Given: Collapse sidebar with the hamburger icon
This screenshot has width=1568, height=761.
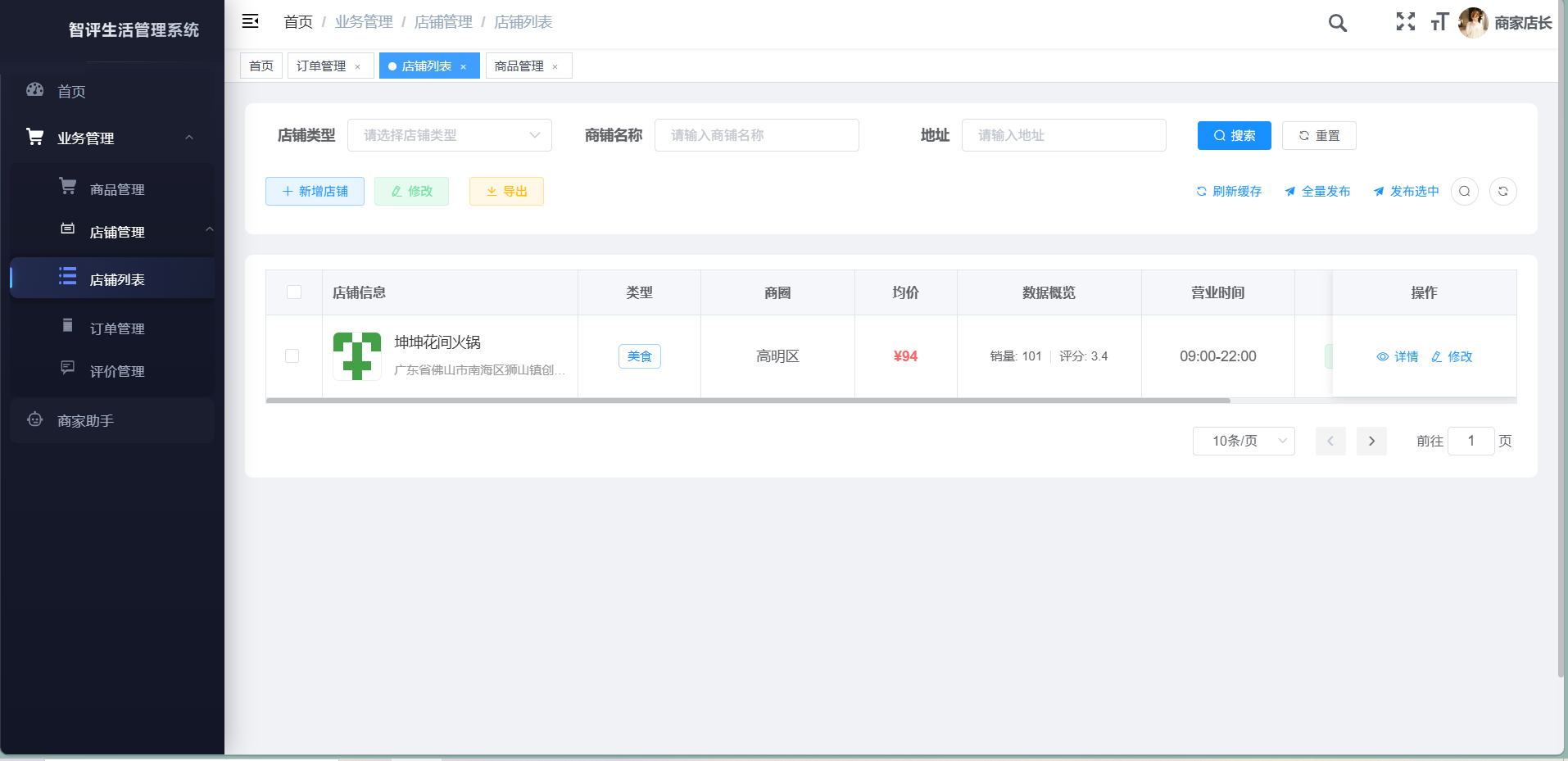Looking at the screenshot, I should click(x=251, y=21).
